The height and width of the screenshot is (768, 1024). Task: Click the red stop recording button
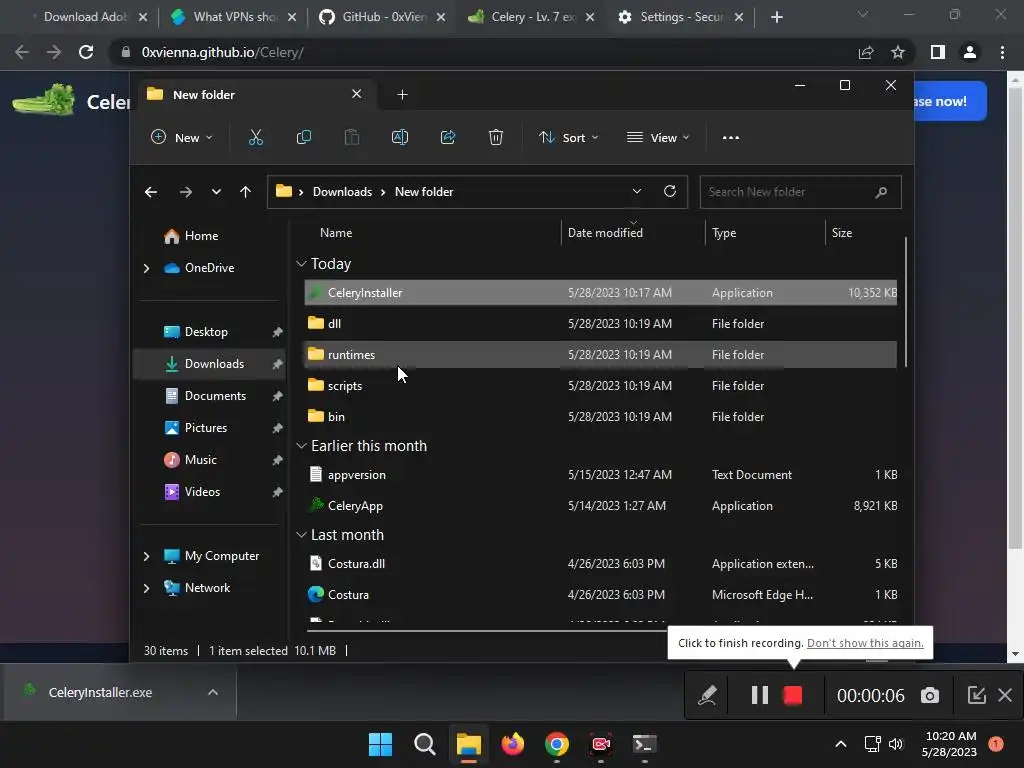[793, 696]
